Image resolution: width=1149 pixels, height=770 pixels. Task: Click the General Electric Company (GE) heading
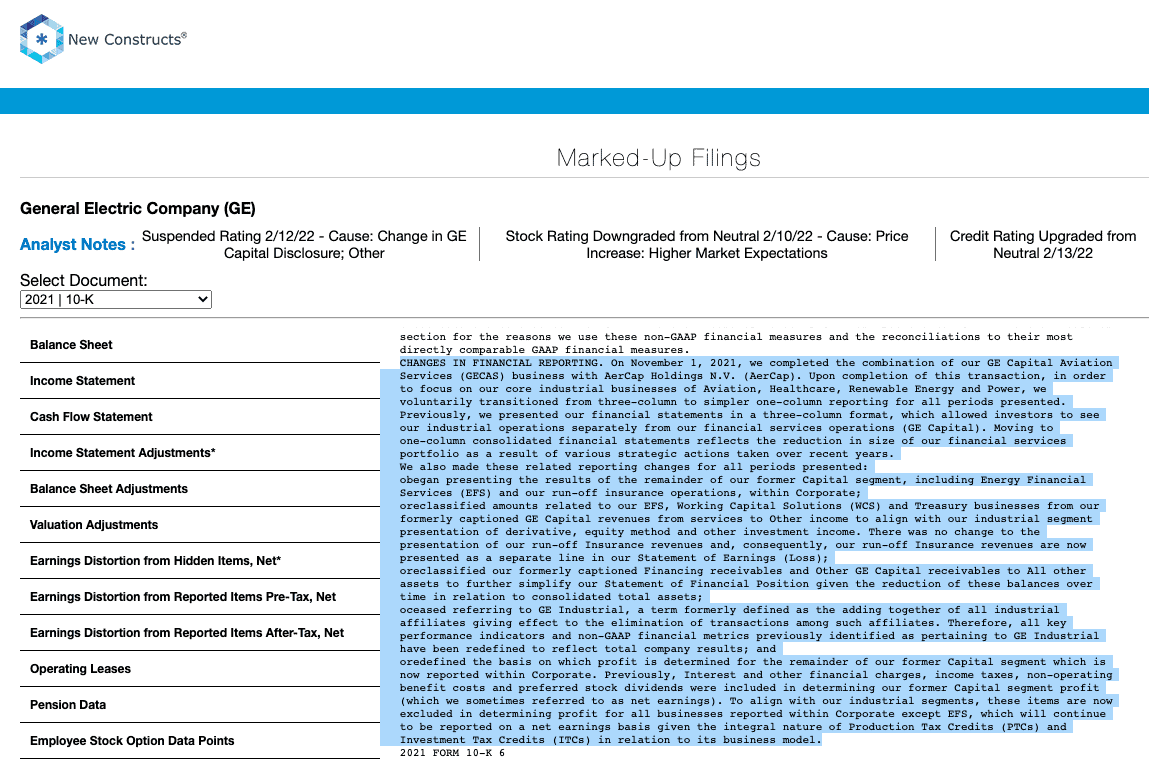pos(138,209)
